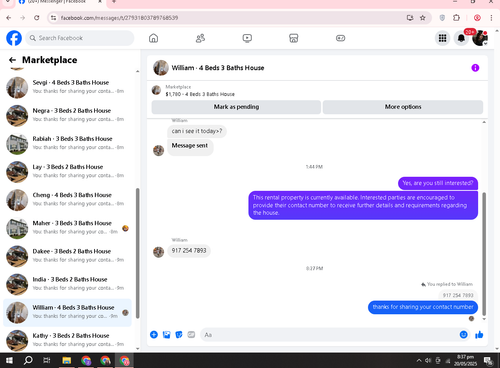This screenshot has width=500, height=368.
Task: View site information icon in address bar
Action: coord(53,18)
